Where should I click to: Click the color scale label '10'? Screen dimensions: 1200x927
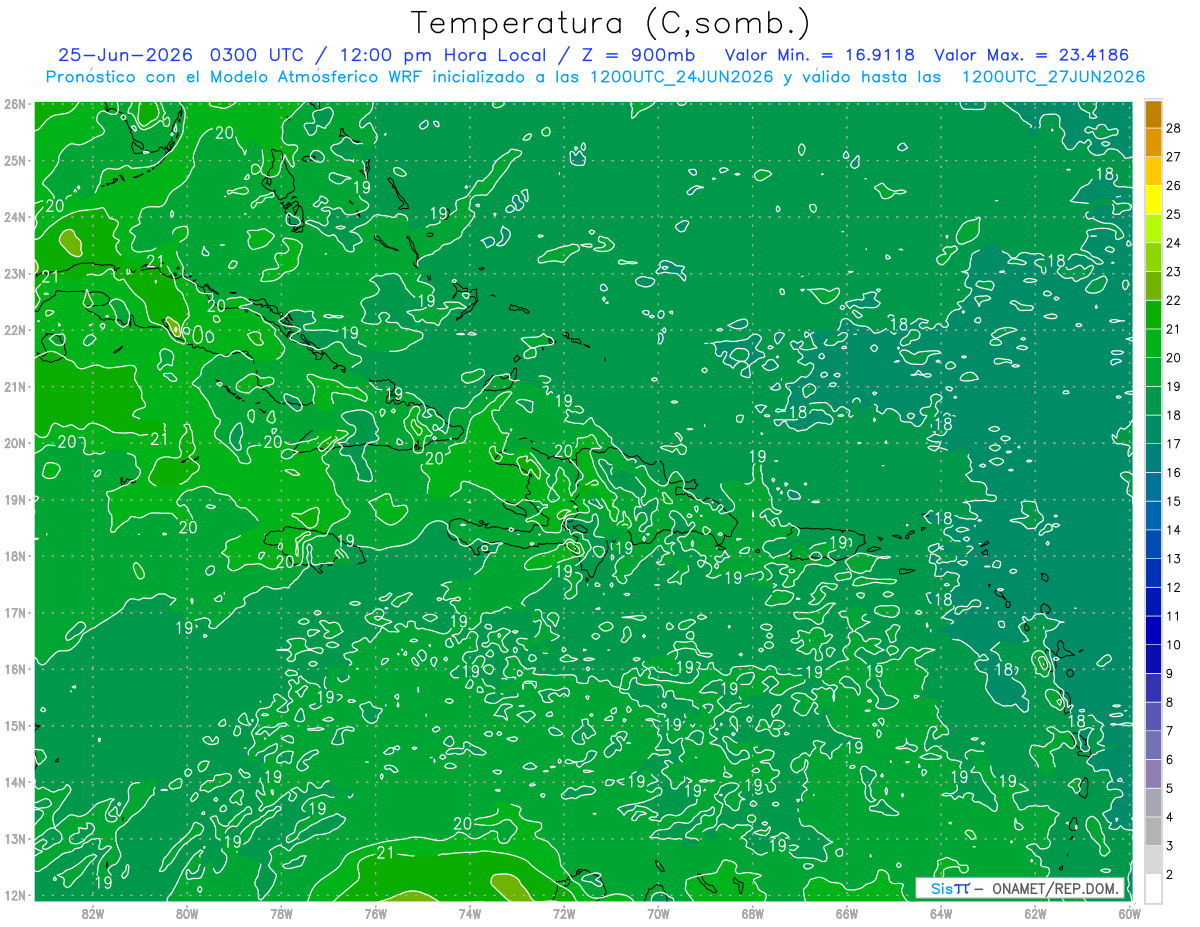coord(1173,645)
